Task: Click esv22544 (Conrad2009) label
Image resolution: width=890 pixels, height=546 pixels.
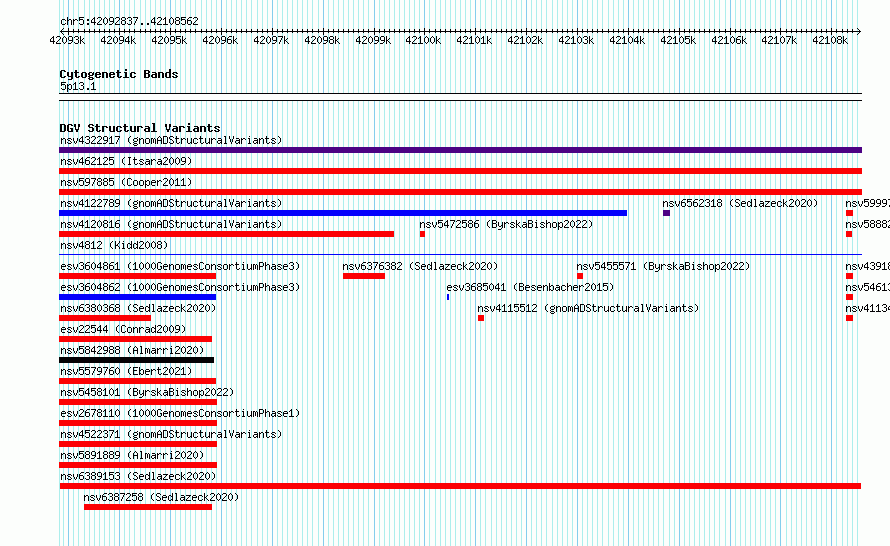Action: coord(123,329)
